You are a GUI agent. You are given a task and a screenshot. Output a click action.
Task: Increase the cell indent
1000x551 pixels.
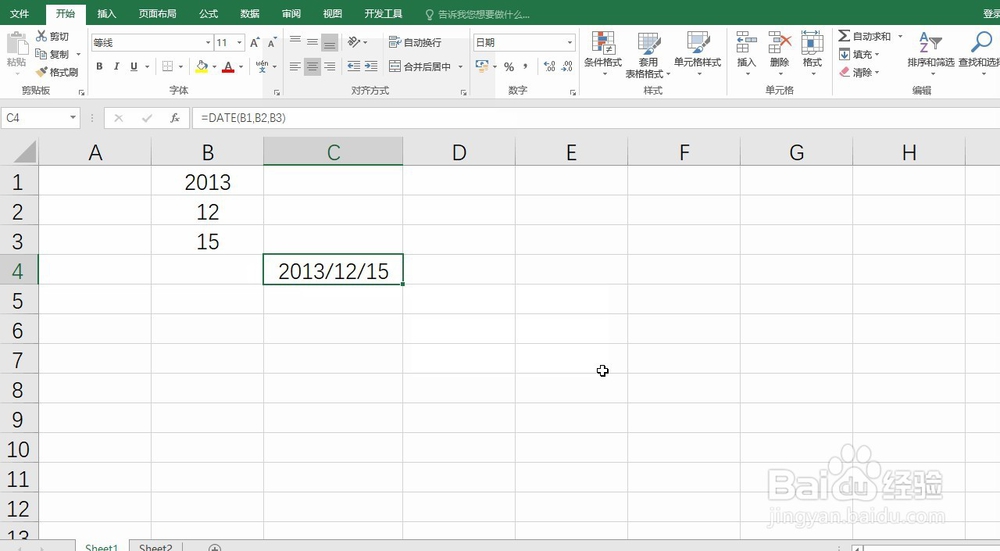[371, 66]
